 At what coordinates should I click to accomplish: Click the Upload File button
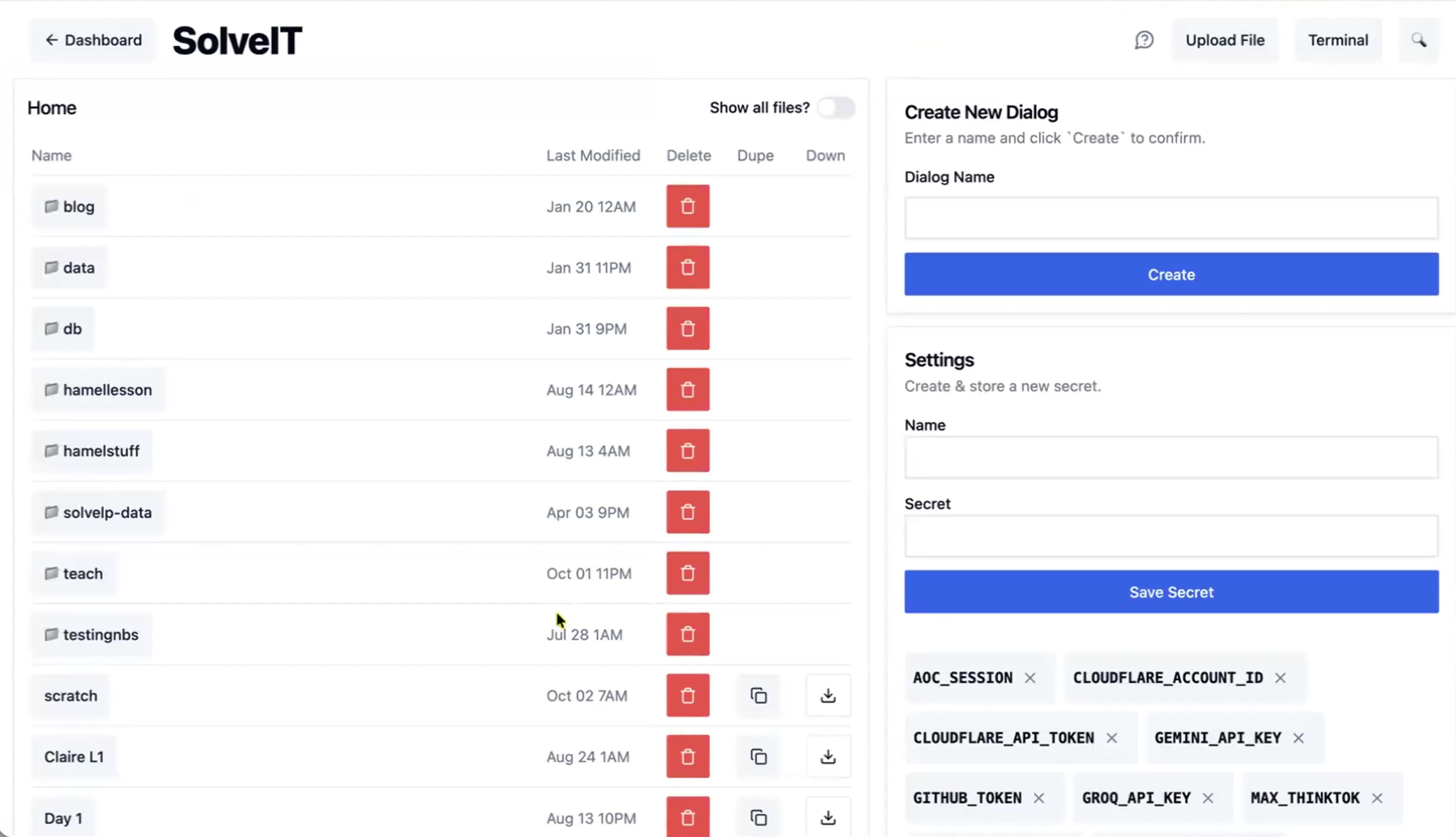coord(1225,40)
